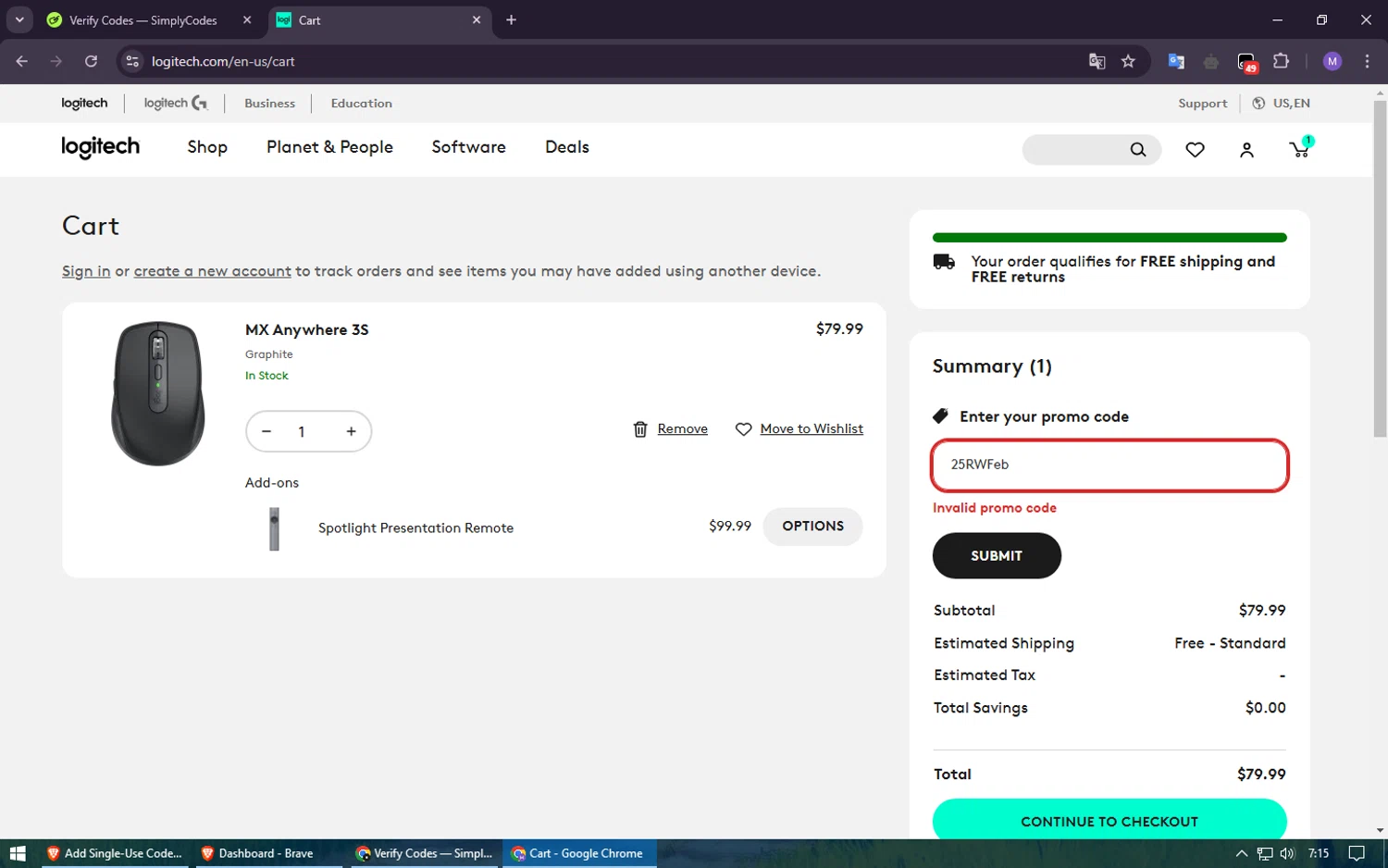View site information icon in address bar
This screenshot has width=1388, height=868.
pos(132,61)
